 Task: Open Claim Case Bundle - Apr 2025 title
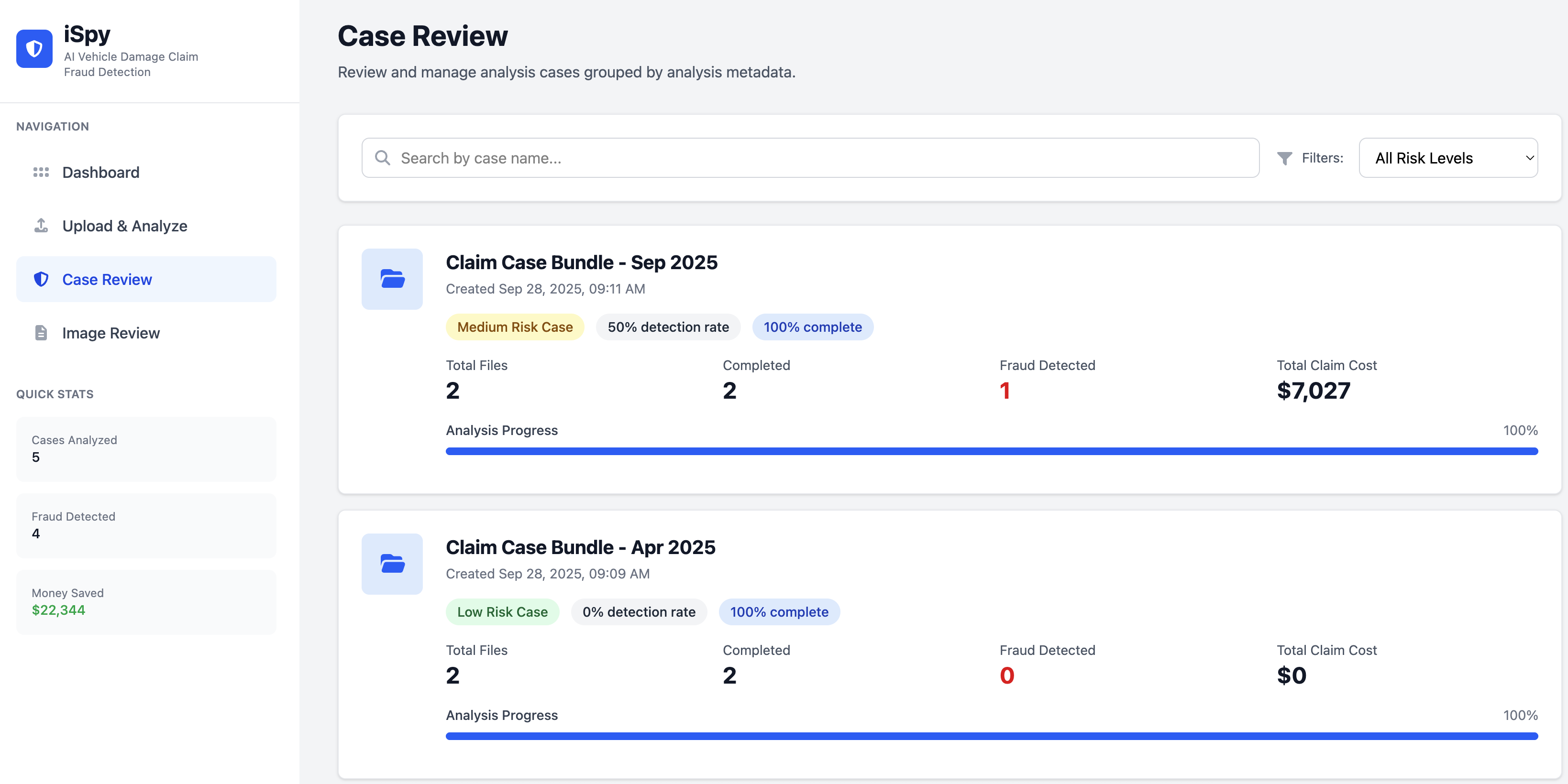point(580,547)
